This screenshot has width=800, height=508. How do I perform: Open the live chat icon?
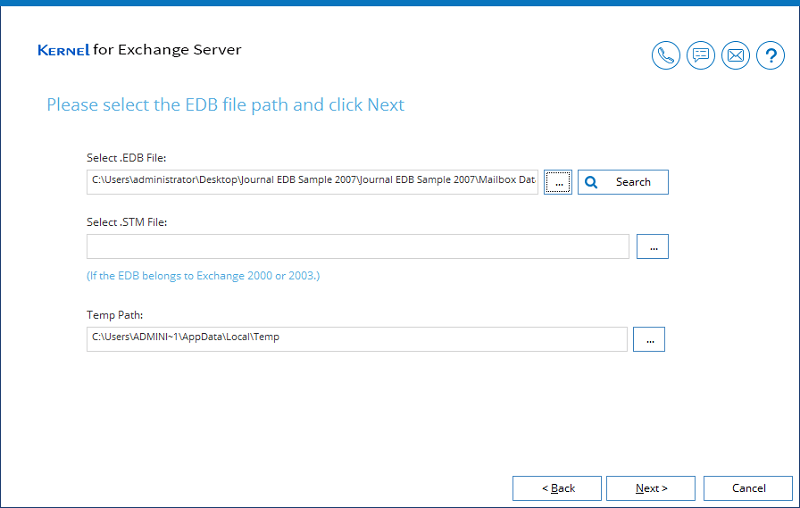(x=701, y=55)
